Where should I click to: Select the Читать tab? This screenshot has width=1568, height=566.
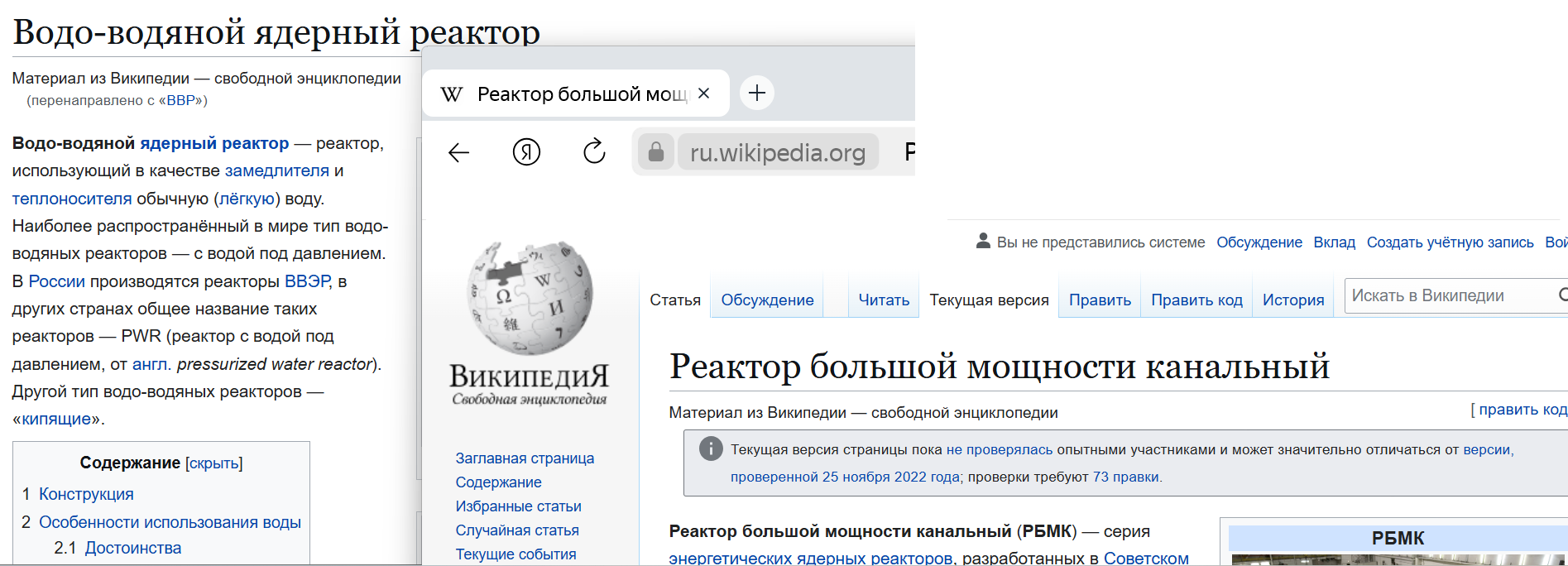(884, 300)
